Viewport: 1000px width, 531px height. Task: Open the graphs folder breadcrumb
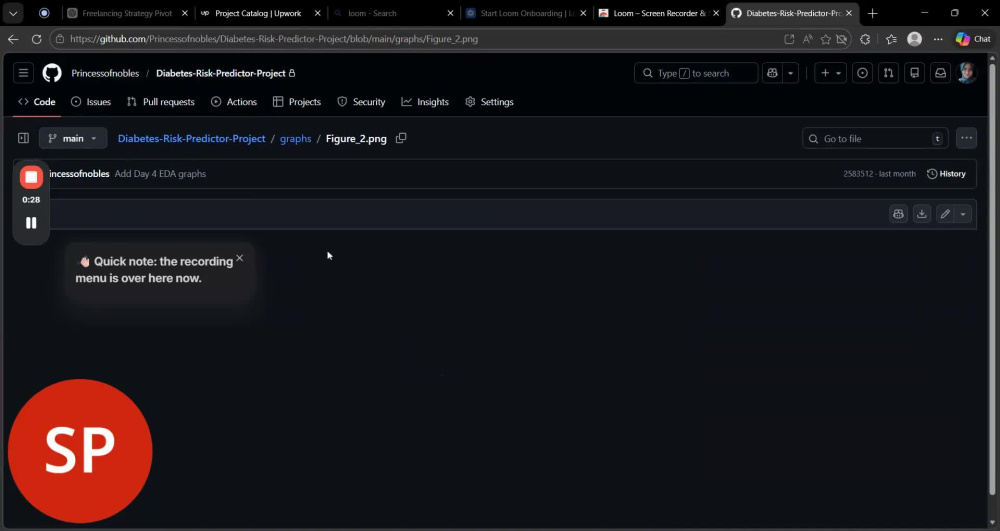[x=296, y=138]
